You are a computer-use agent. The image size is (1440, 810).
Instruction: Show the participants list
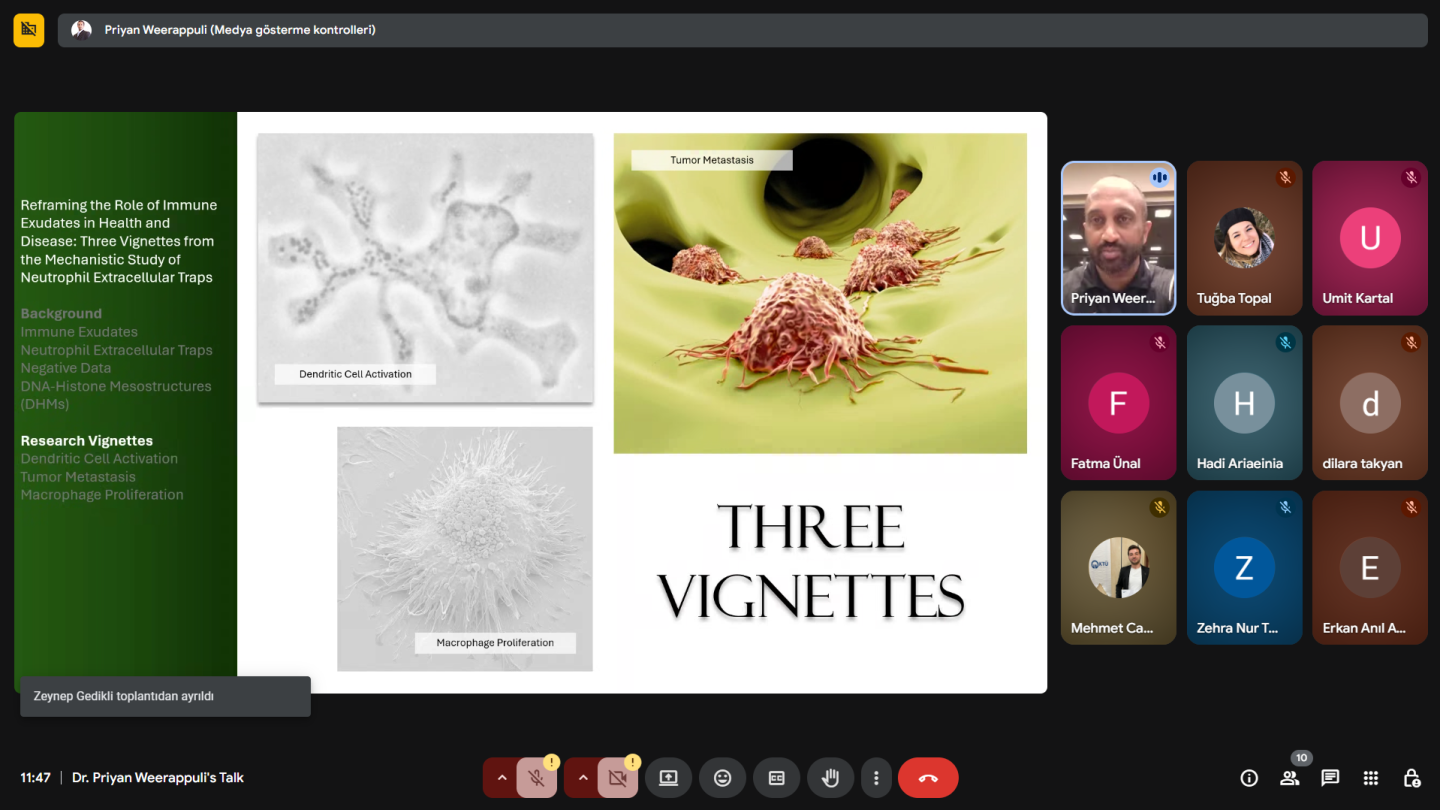click(1289, 778)
